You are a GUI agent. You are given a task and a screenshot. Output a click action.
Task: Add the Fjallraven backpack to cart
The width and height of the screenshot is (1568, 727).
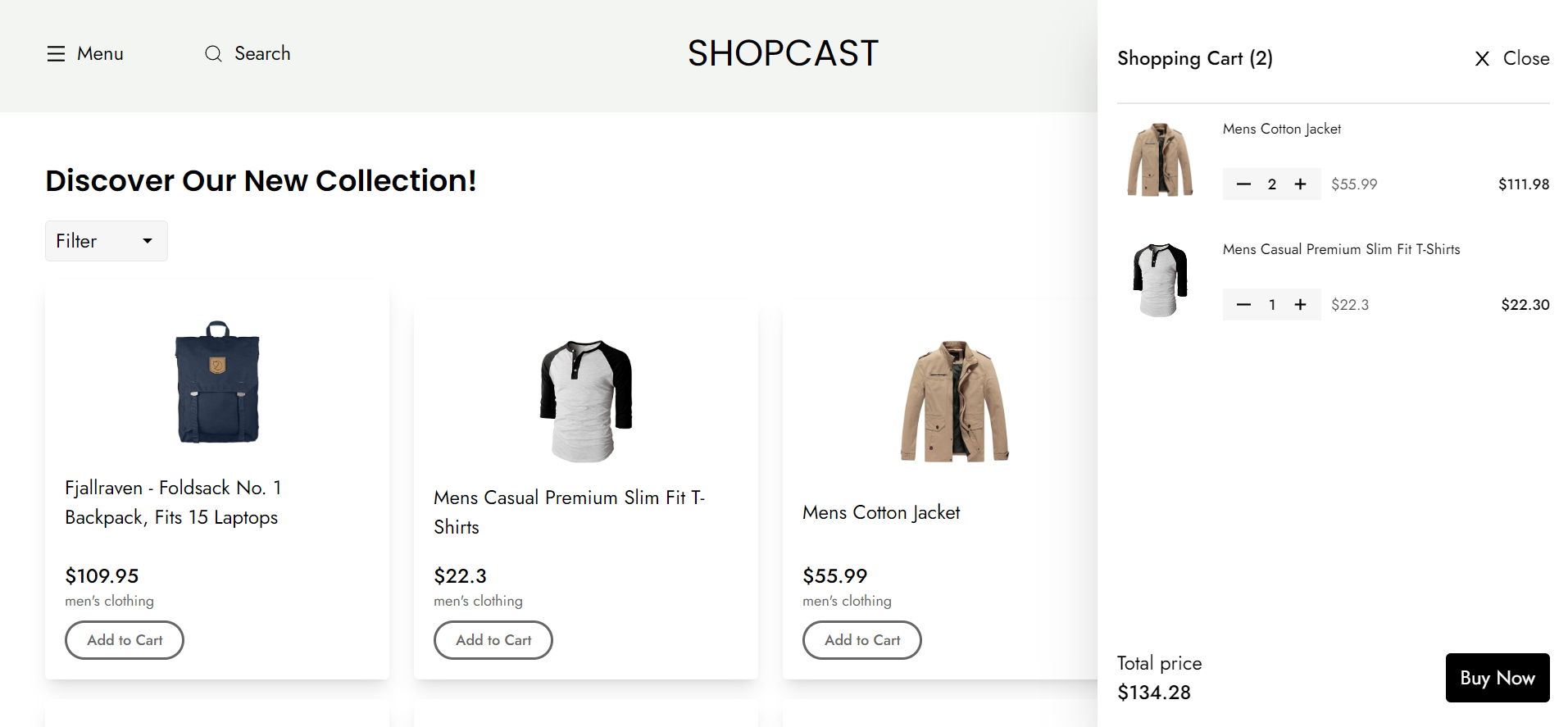124,640
